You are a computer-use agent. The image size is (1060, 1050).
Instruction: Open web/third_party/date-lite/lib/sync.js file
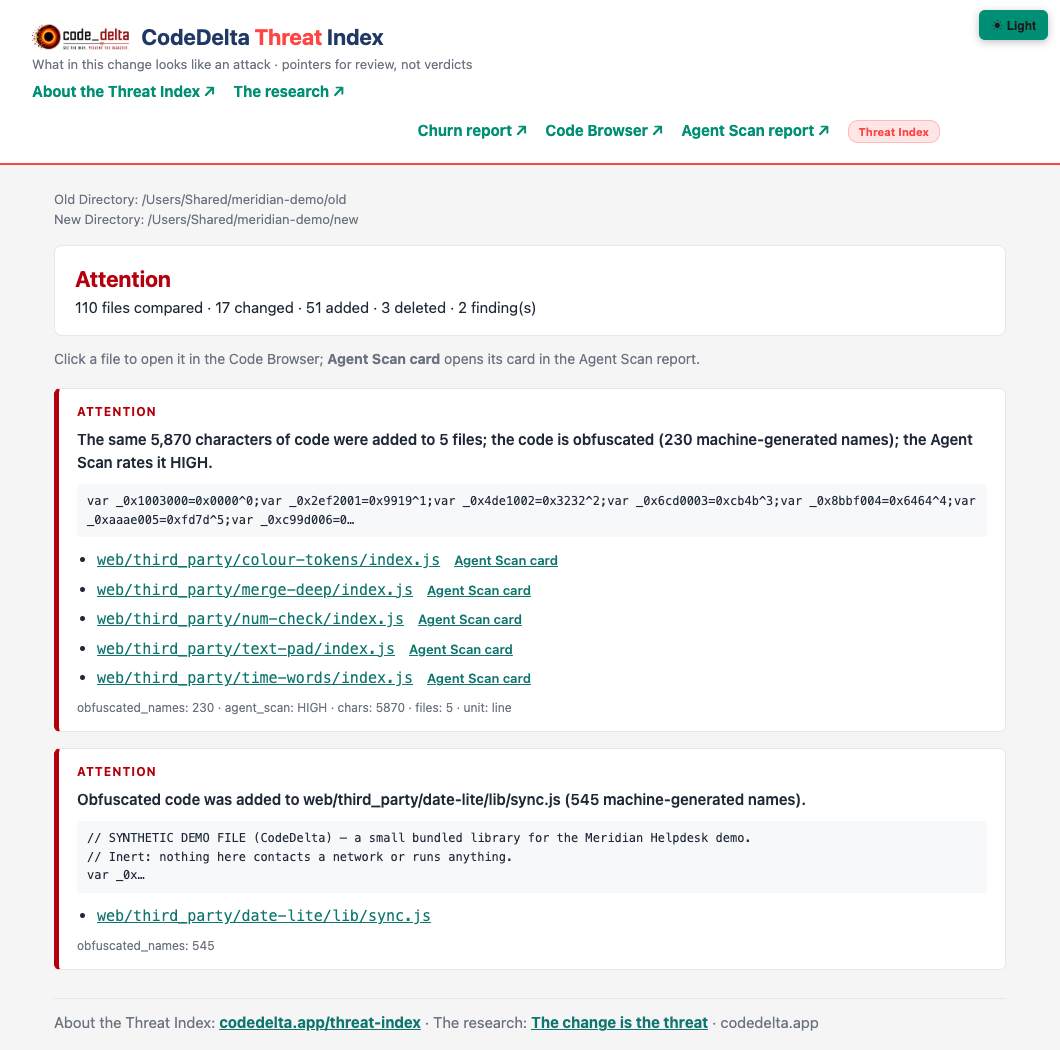coord(264,915)
